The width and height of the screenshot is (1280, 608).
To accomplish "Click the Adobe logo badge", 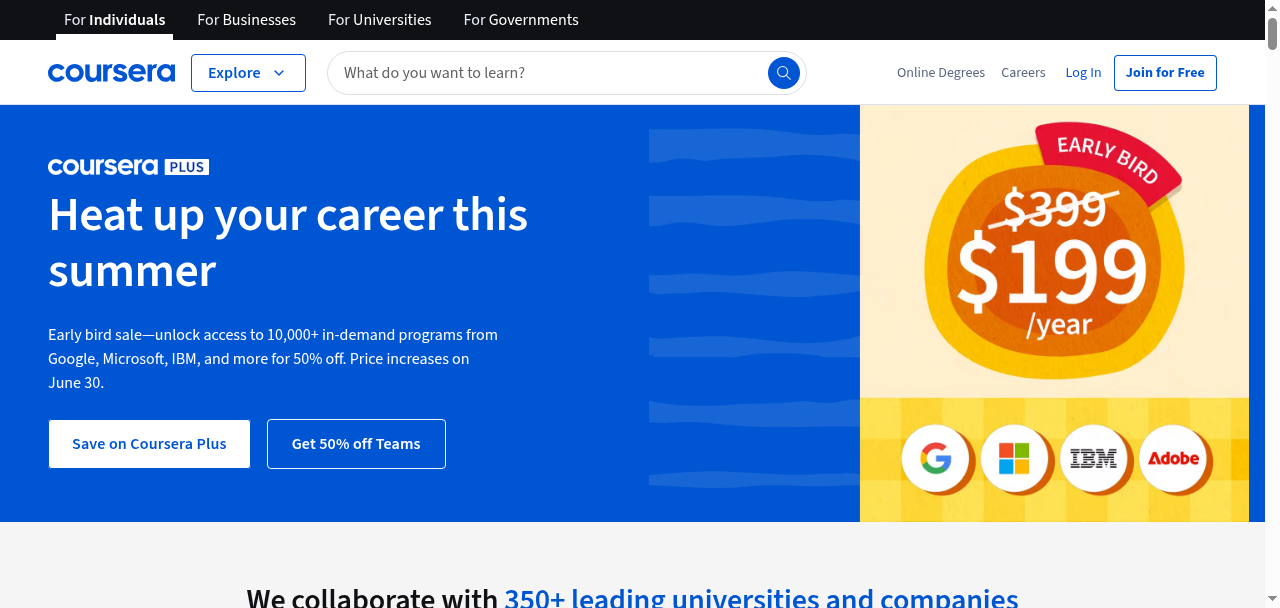I will (x=1173, y=459).
